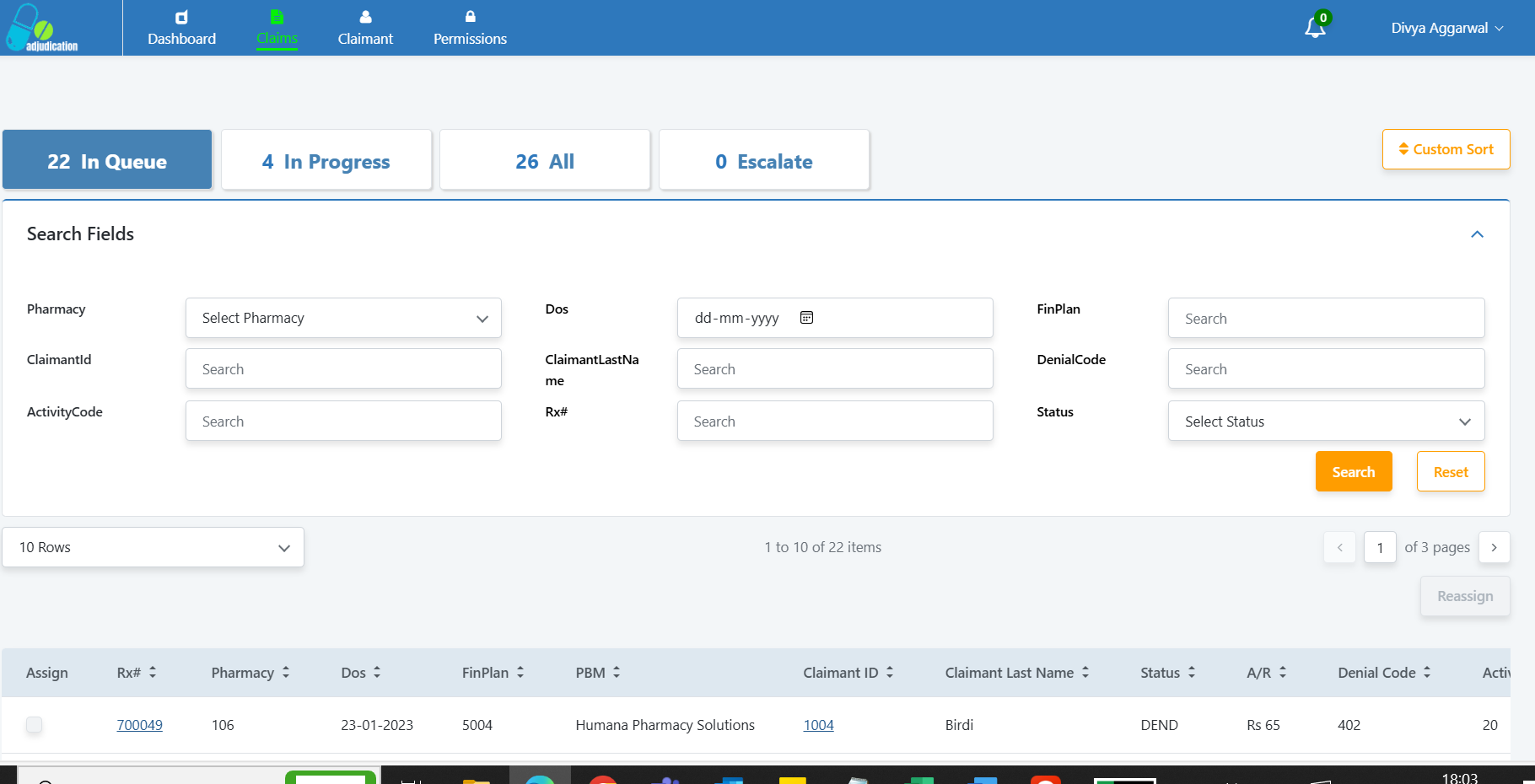Open the Dos calendar picker icon
1535x784 pixels.
[806, 318]
